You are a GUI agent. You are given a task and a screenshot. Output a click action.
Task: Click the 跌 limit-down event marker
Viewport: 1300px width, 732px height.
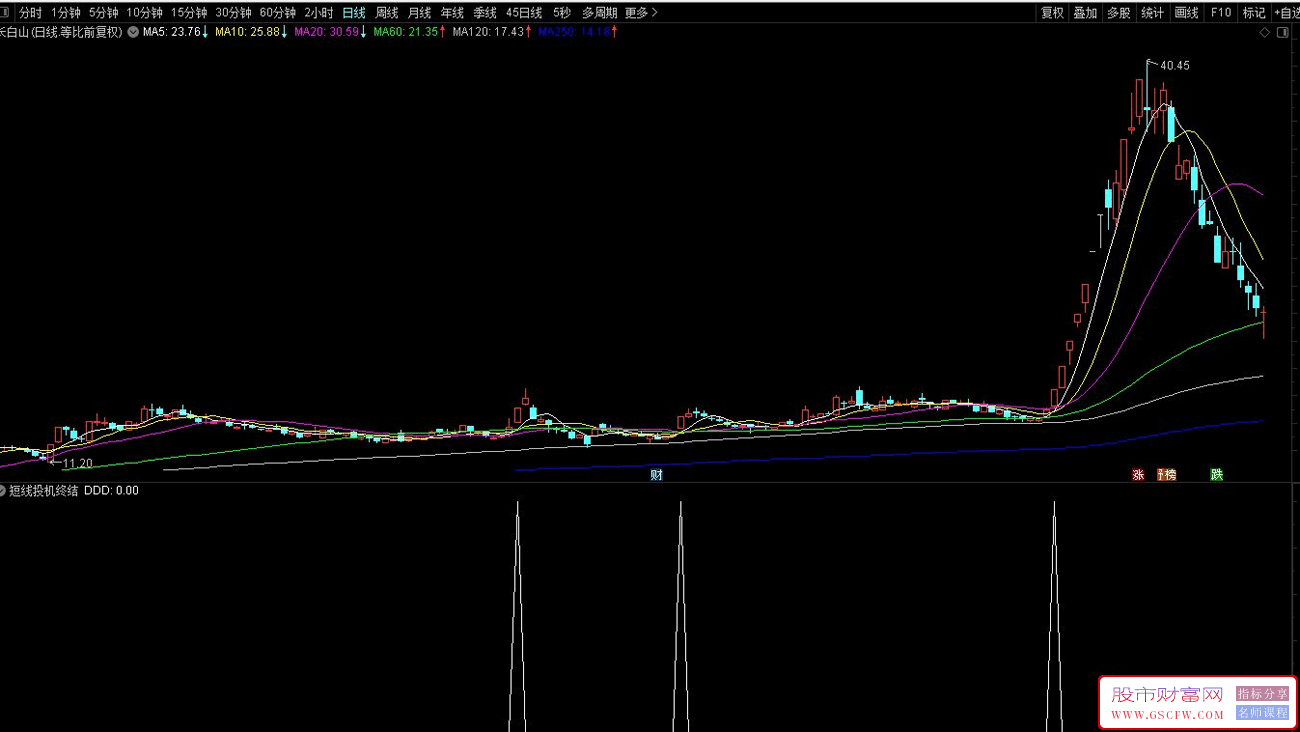(x=1216, y=475)
